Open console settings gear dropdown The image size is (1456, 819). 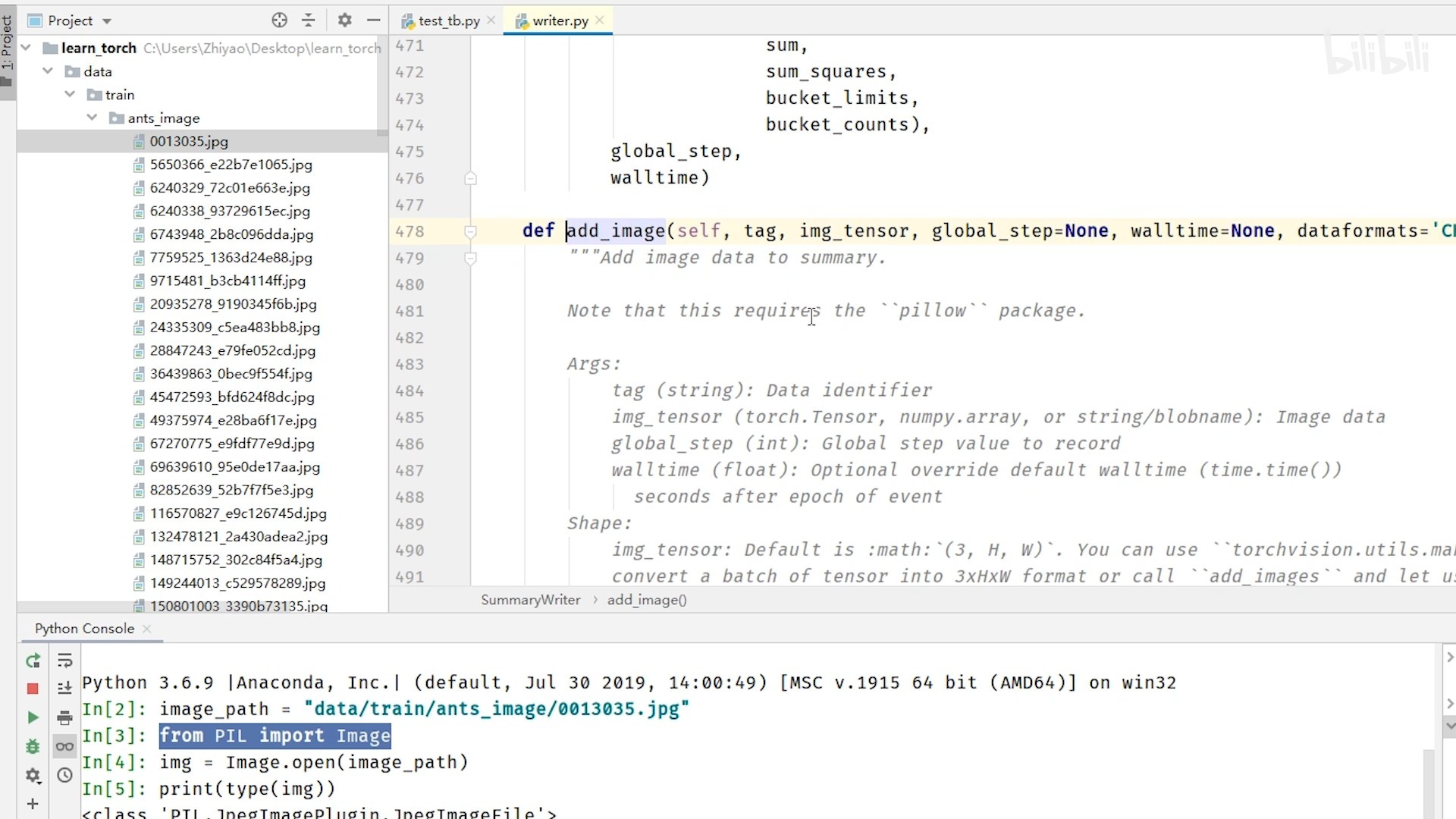(x=33, y=775)
